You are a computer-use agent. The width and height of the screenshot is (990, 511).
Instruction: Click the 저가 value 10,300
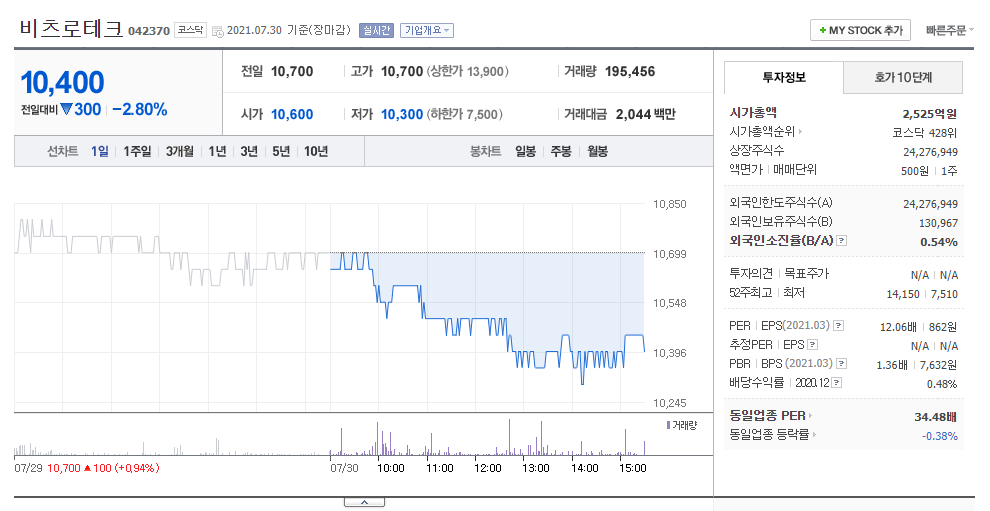(402, 114)
